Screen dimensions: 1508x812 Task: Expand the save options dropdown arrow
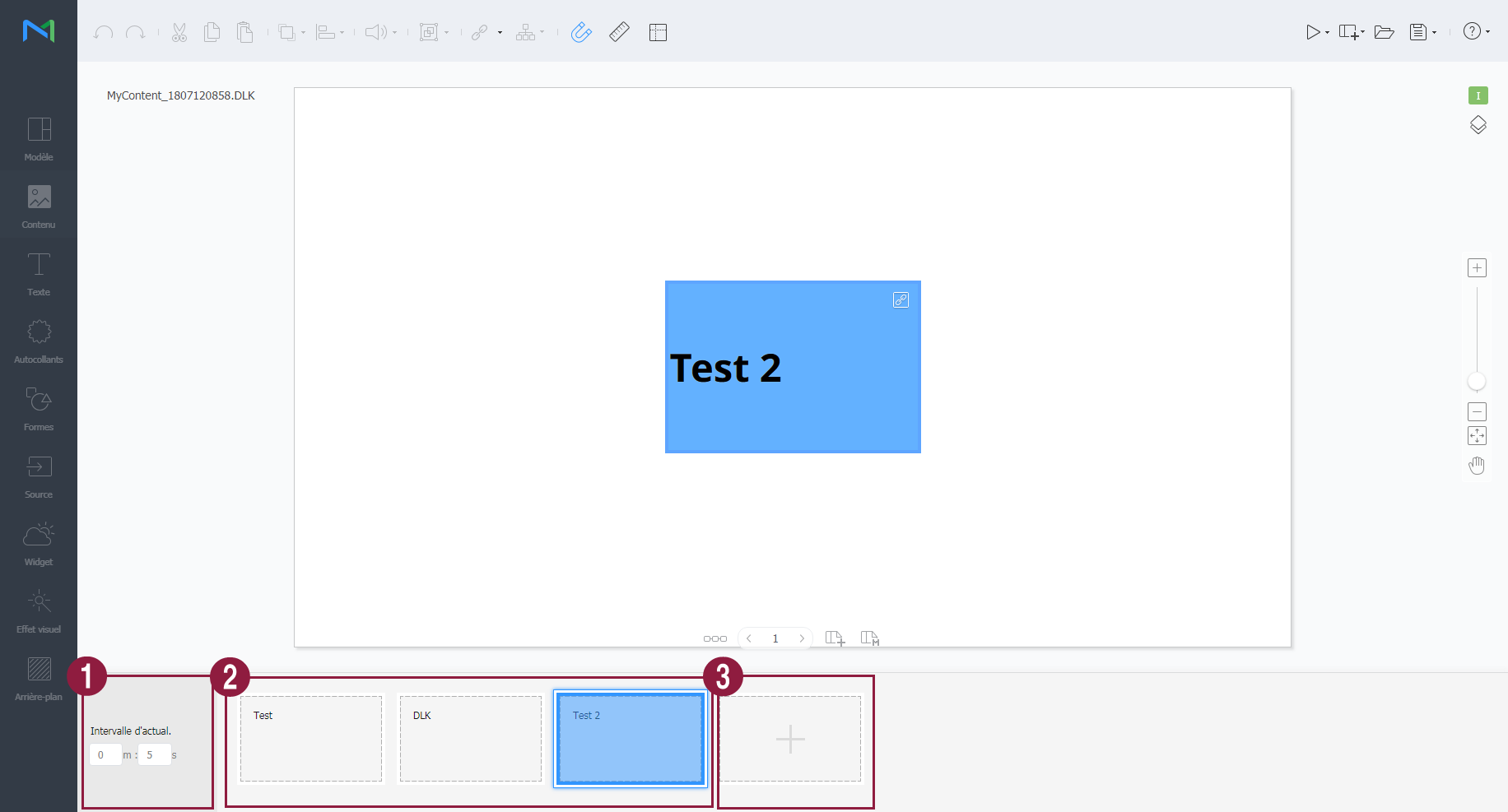1434,33
